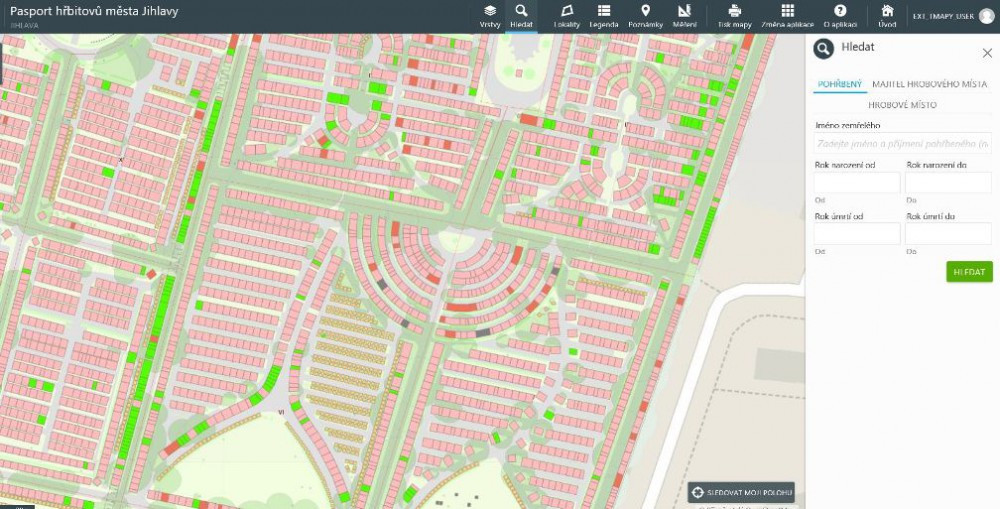Open the Lokality tool

click(x=567, y=15)
